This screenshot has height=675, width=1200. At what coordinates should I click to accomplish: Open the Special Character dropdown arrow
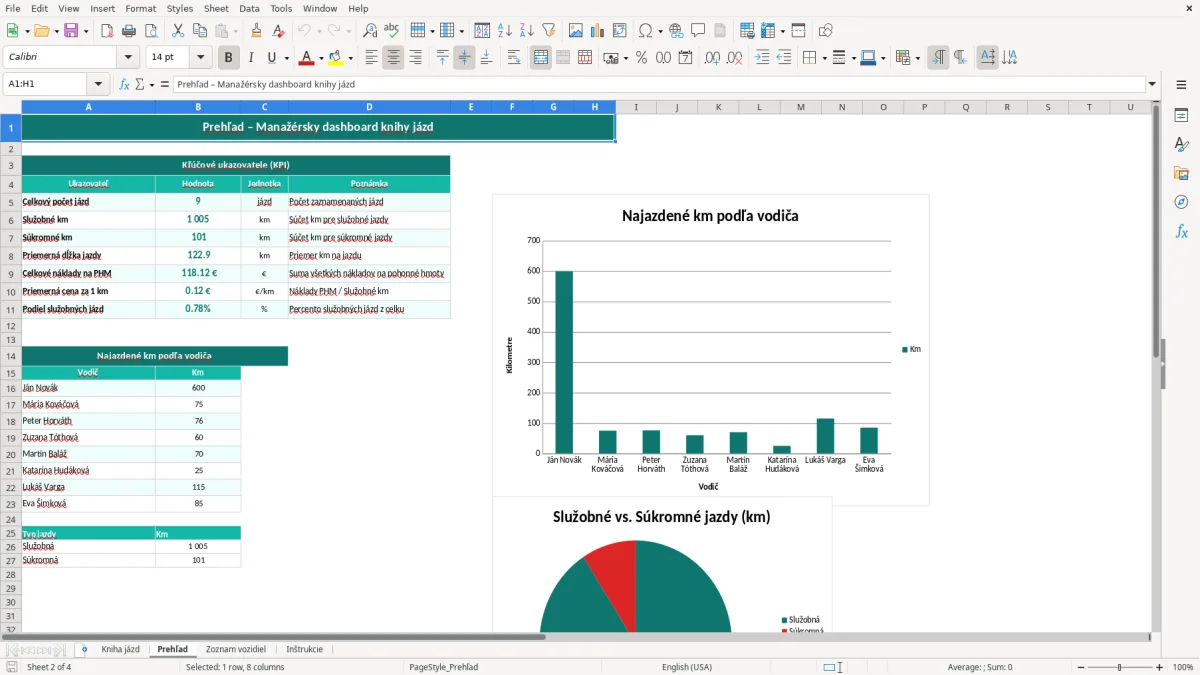coord(659,31)
